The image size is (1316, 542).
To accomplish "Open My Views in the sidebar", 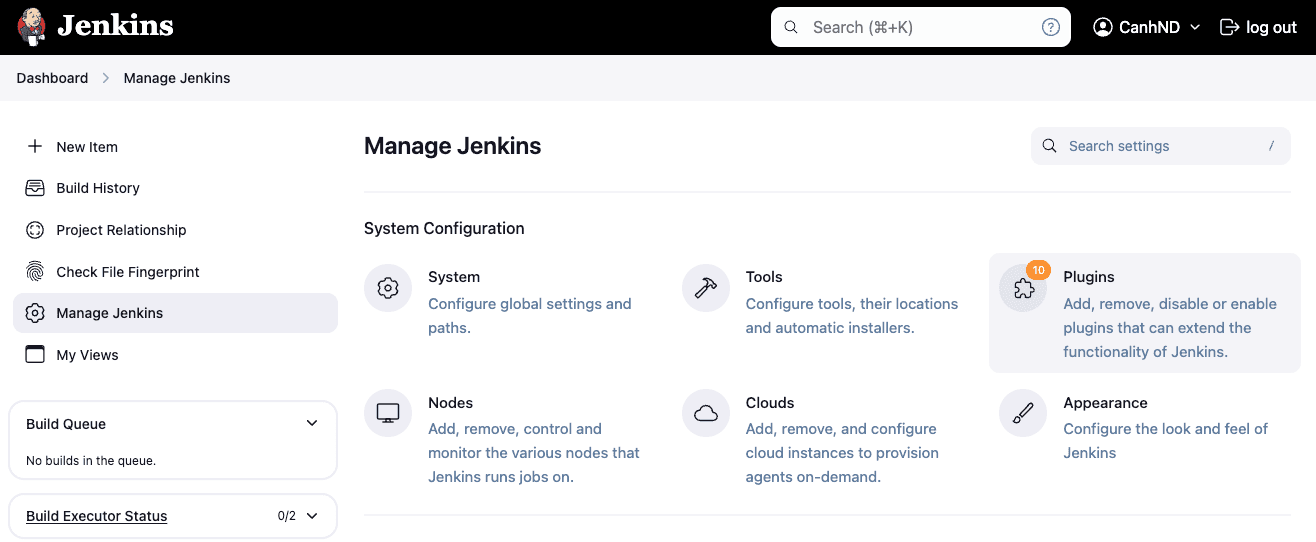I will (x=87, y=355).
